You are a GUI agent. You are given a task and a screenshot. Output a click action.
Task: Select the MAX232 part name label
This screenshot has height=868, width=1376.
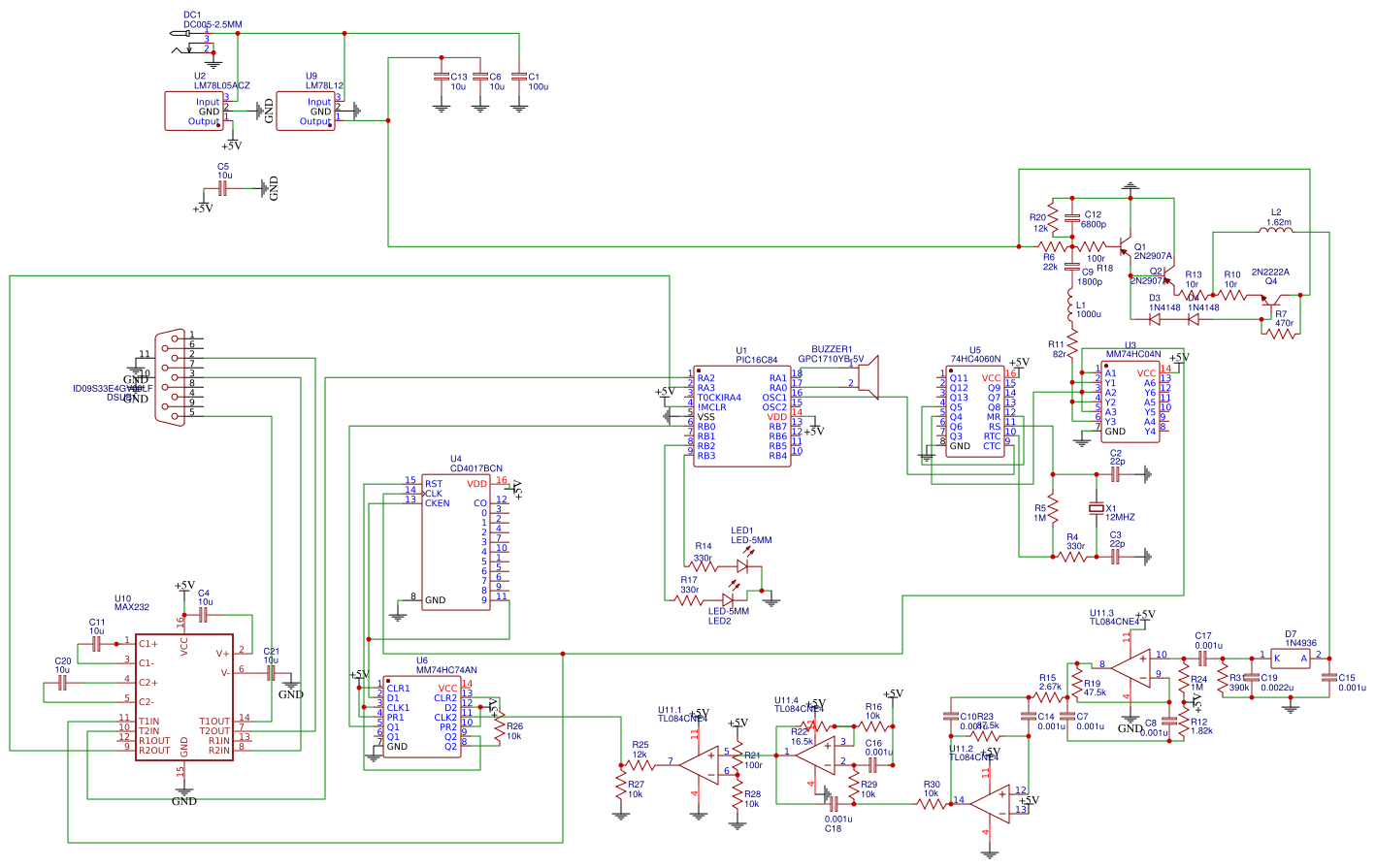[x=132, y=608]
